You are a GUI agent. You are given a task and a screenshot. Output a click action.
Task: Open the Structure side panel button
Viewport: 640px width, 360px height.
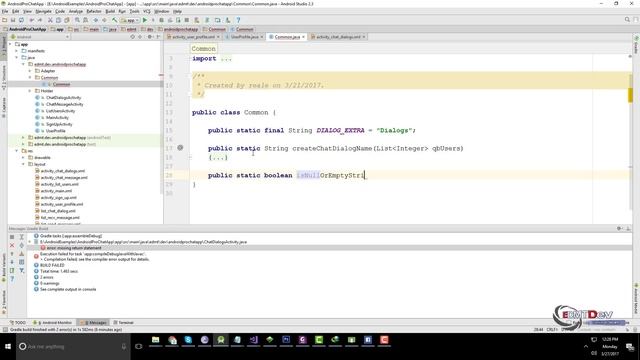(x=4, y=78)
